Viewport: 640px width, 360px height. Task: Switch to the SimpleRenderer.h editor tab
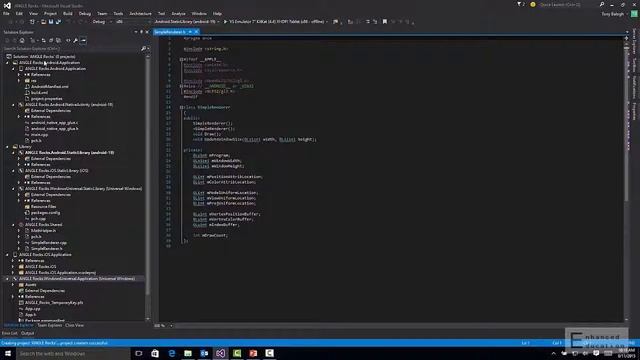170,32
